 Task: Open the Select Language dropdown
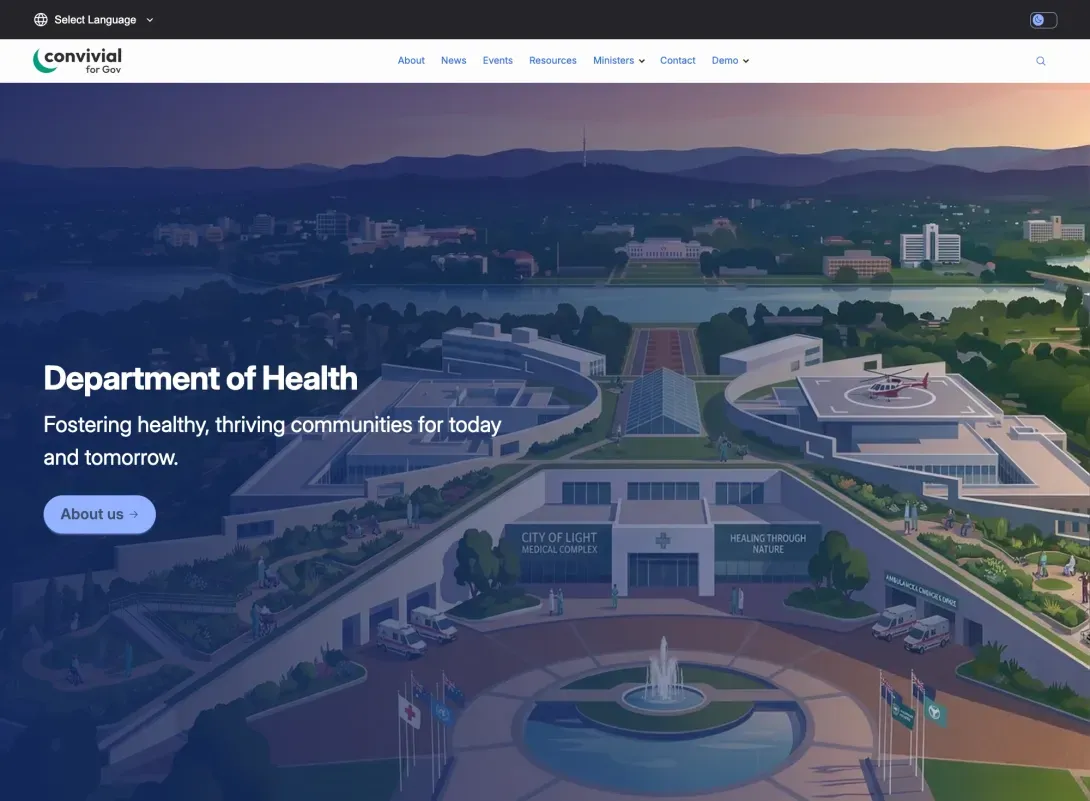point(94,19)
